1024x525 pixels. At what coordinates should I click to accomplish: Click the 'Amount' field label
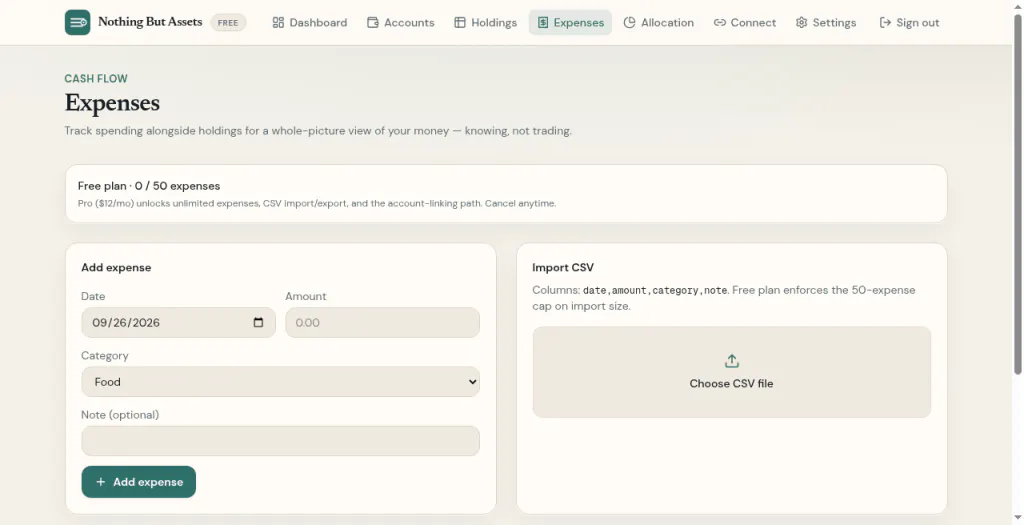pos(306,296)
